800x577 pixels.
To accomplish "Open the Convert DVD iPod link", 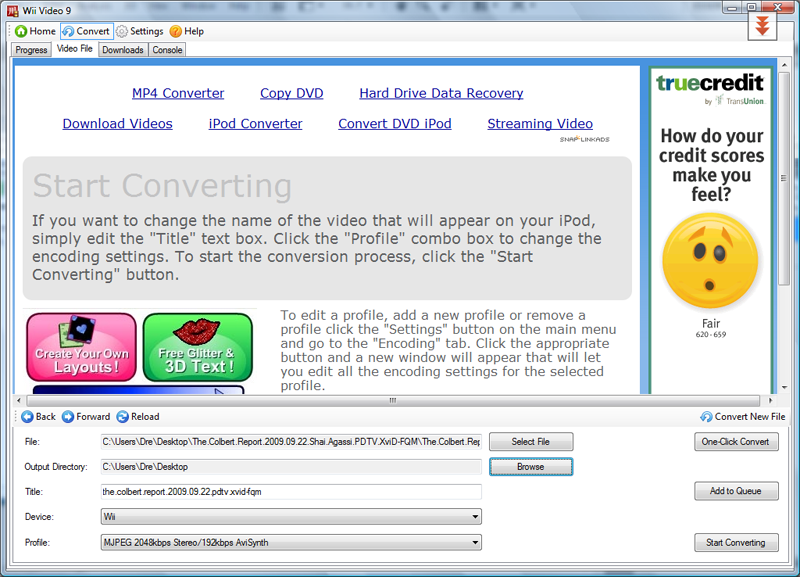I will pos(394,123).
